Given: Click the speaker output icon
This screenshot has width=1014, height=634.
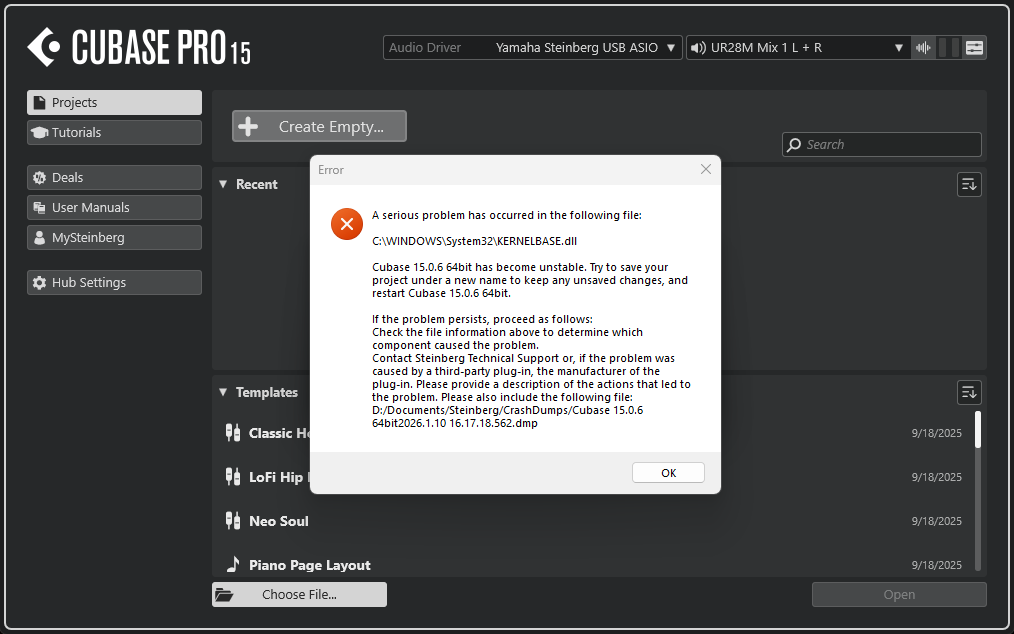Looking at the screenshot, I should 698,48.
